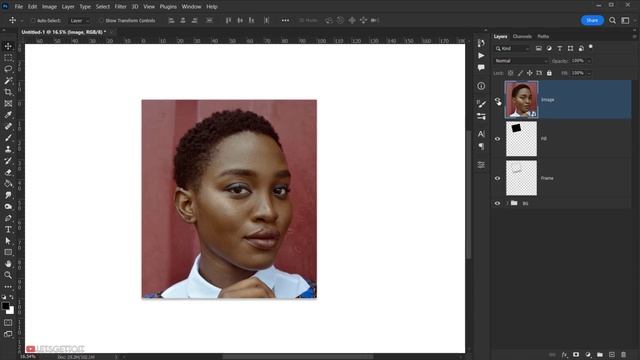Open the Normal blend mode dropdown
Screen dimensions: 640x360
521,61
